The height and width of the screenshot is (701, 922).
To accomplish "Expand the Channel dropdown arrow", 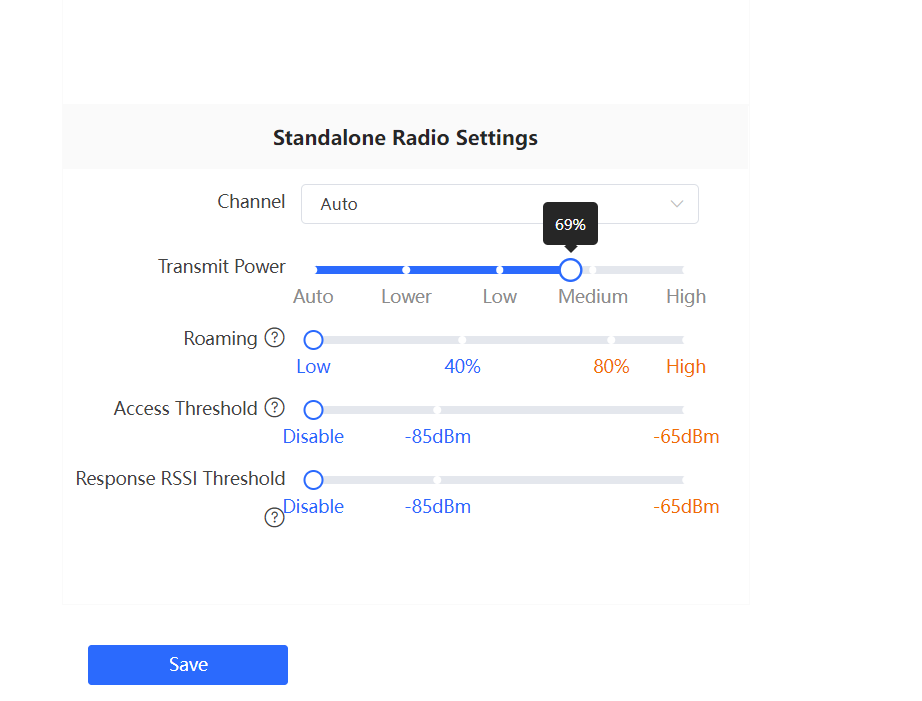I will tap(677, 204).
